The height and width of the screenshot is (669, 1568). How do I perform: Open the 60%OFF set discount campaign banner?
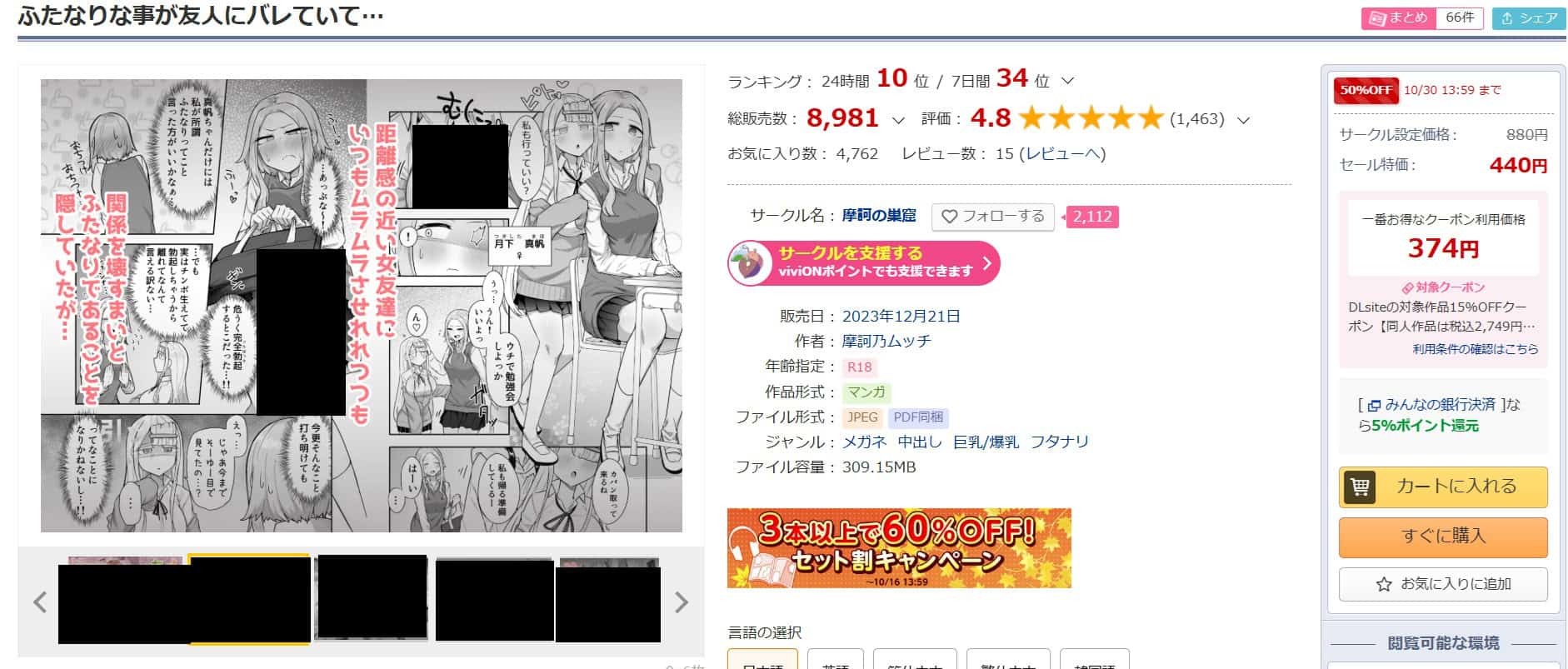coord(899,548)
